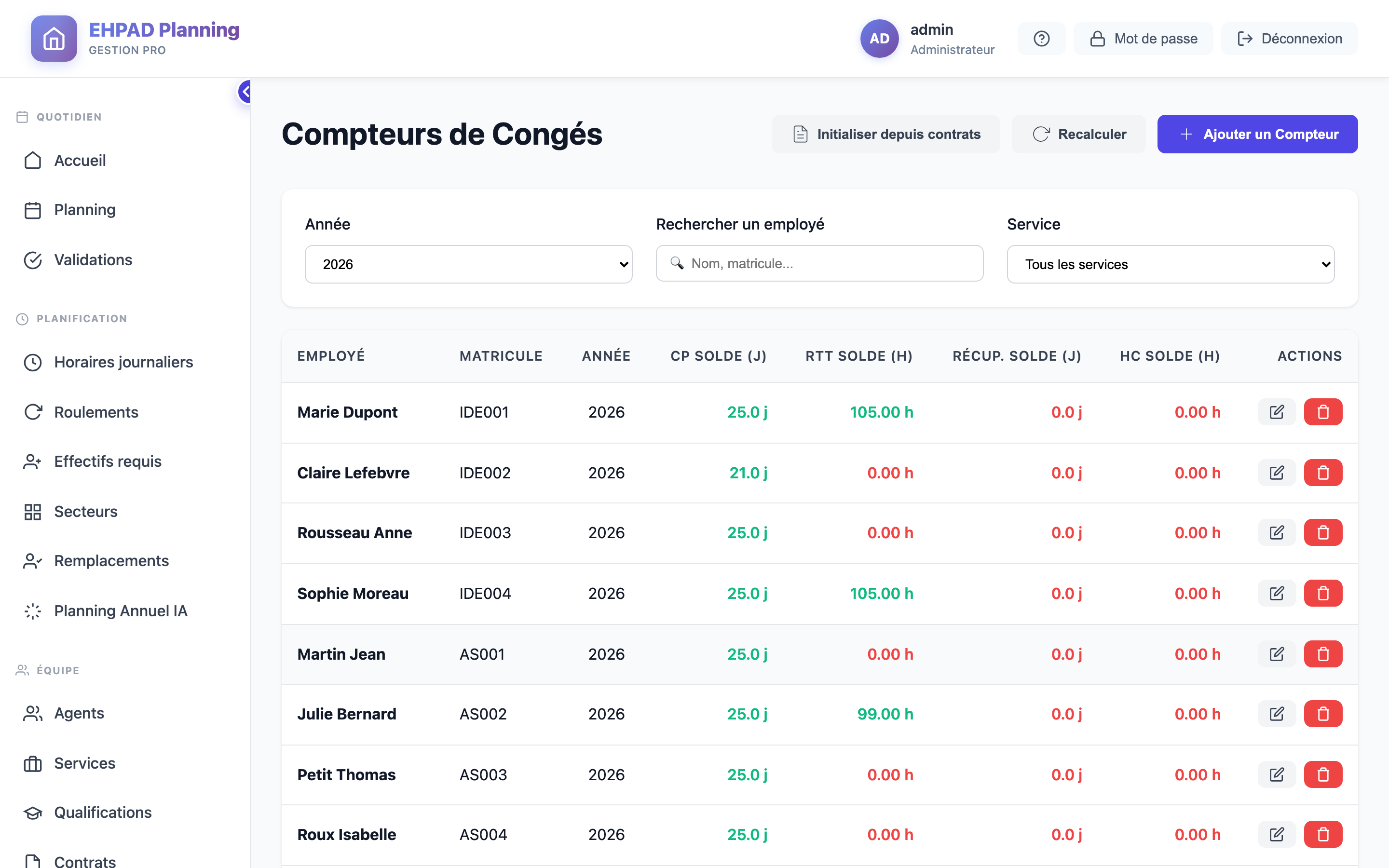This screenshot has height=868, width=1389.
Task: Delete Martin Jean's counter with trash icon
Action: pos(1323,654)
